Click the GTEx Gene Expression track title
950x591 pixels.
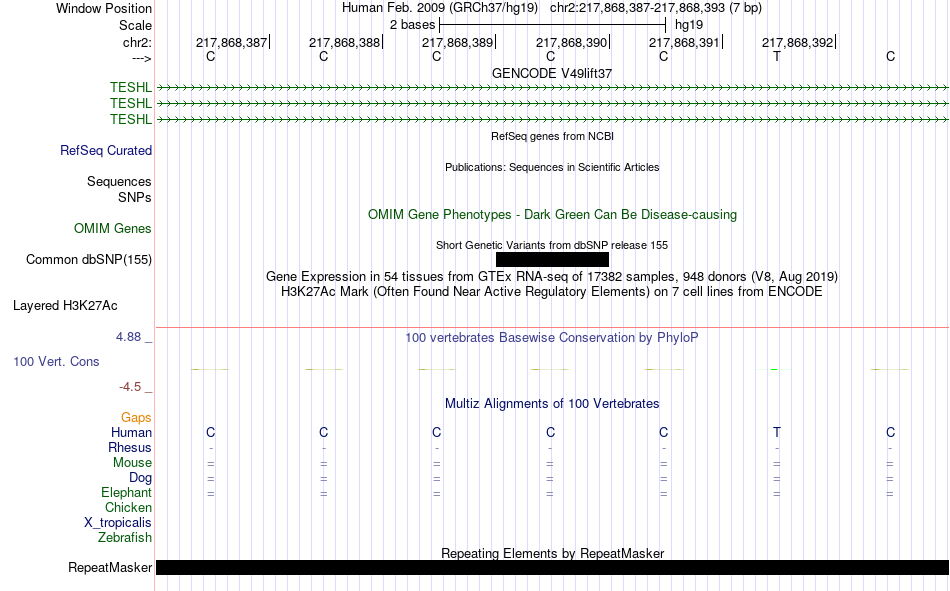point(552,276)
